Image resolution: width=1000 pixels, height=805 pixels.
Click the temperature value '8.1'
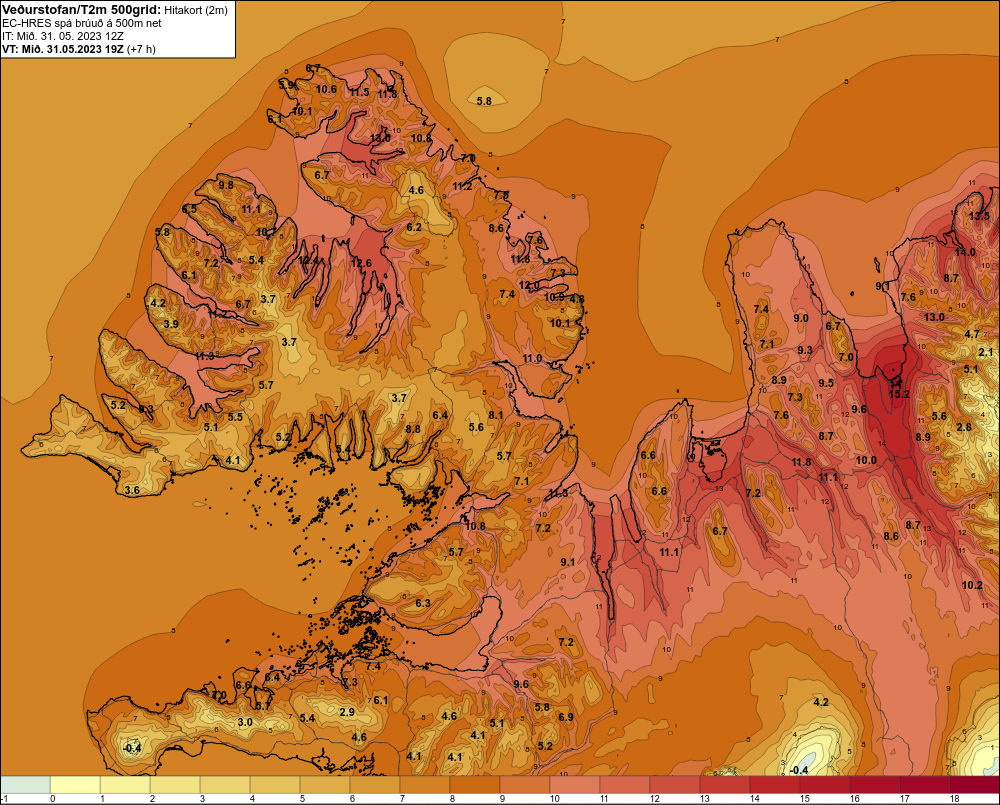(x=496, y=415)
